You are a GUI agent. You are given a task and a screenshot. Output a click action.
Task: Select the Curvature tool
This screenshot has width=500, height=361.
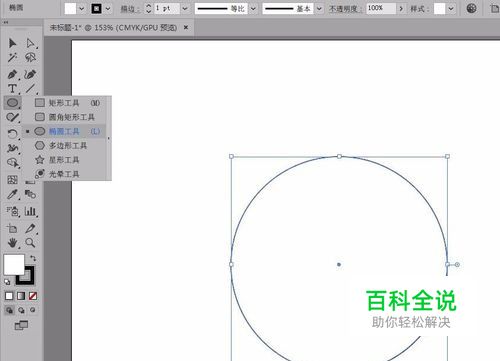[x=30, y=74]
